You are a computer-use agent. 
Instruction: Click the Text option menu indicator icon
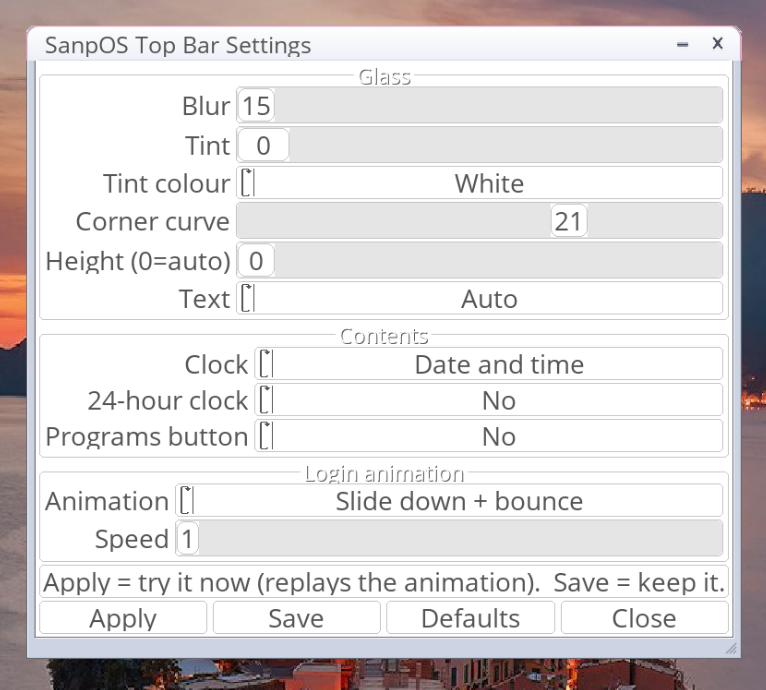tap(248, 299)
